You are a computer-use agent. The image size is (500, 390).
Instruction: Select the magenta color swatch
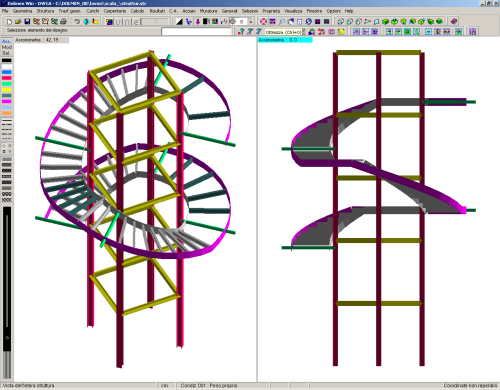coord(7,101)
